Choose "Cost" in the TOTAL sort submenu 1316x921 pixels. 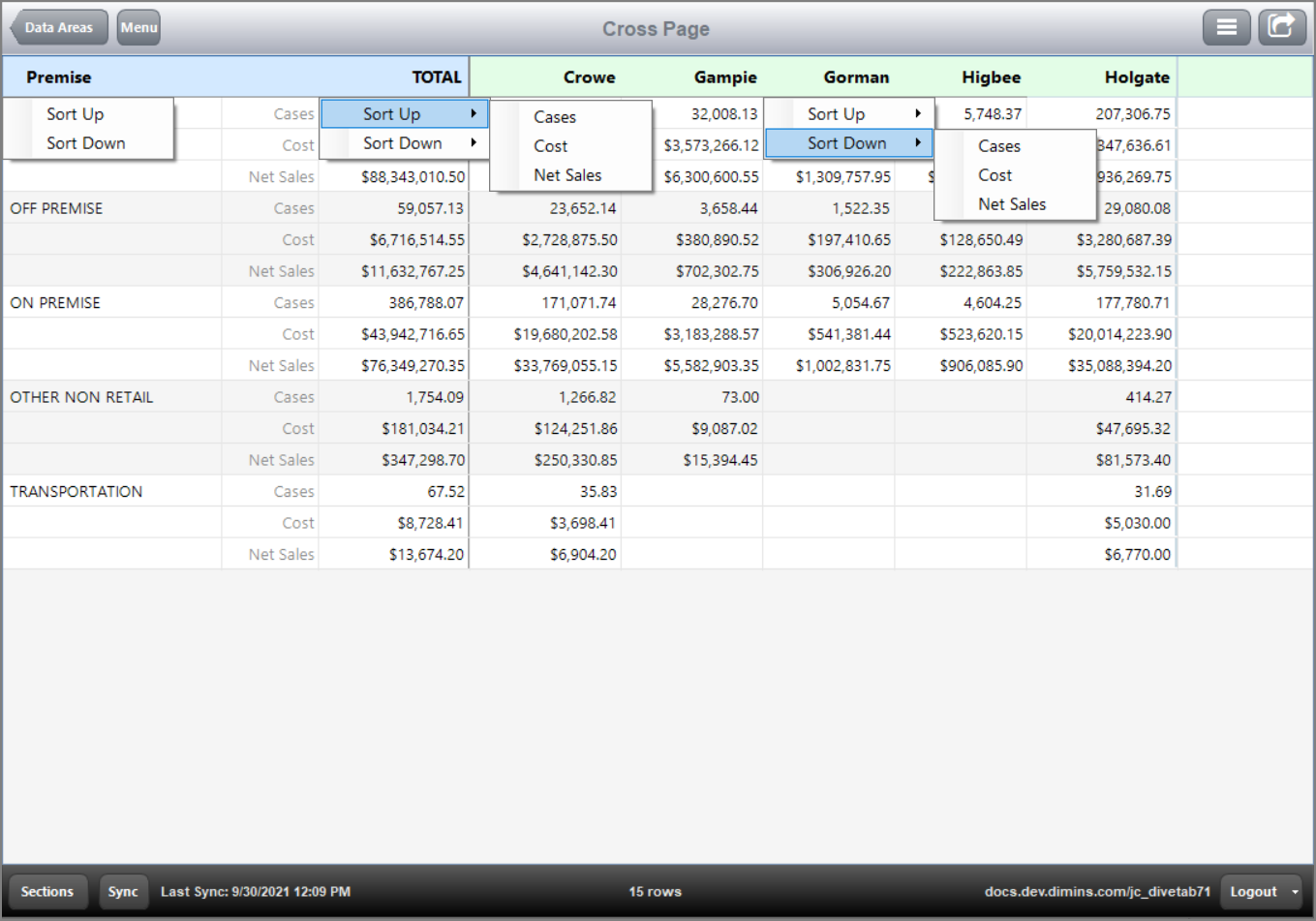tap(549, 145)
